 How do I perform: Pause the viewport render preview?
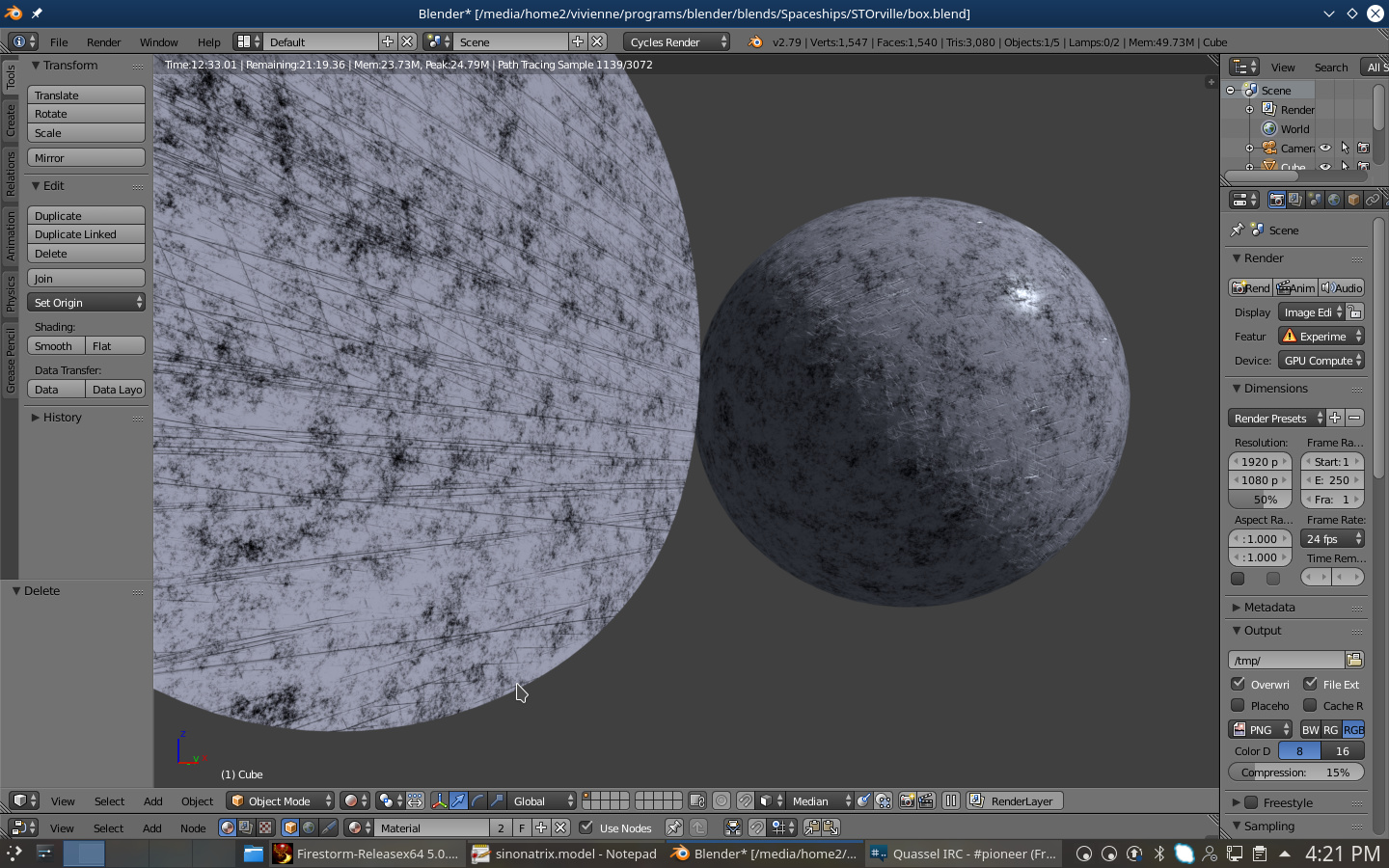tap(951, 800)
